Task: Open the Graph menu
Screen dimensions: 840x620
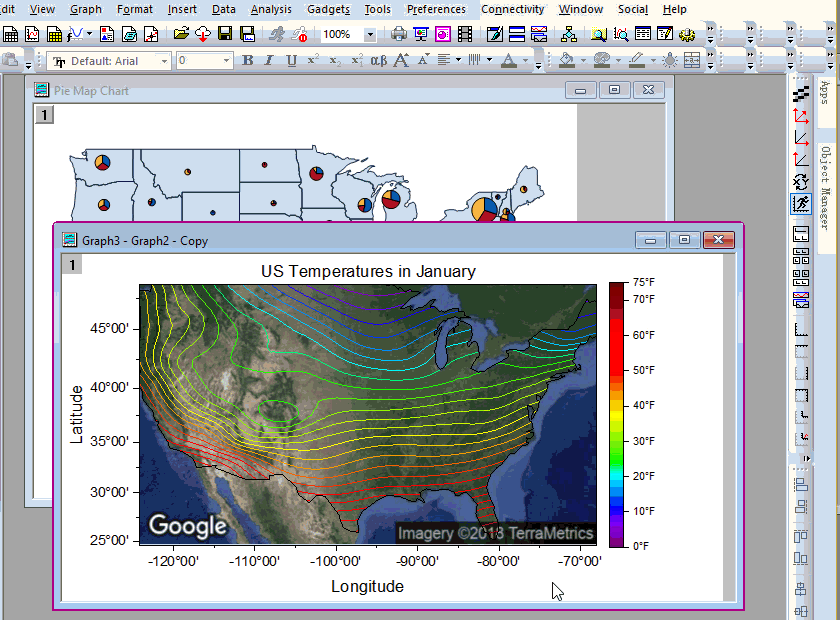Action: click(86, 9)
